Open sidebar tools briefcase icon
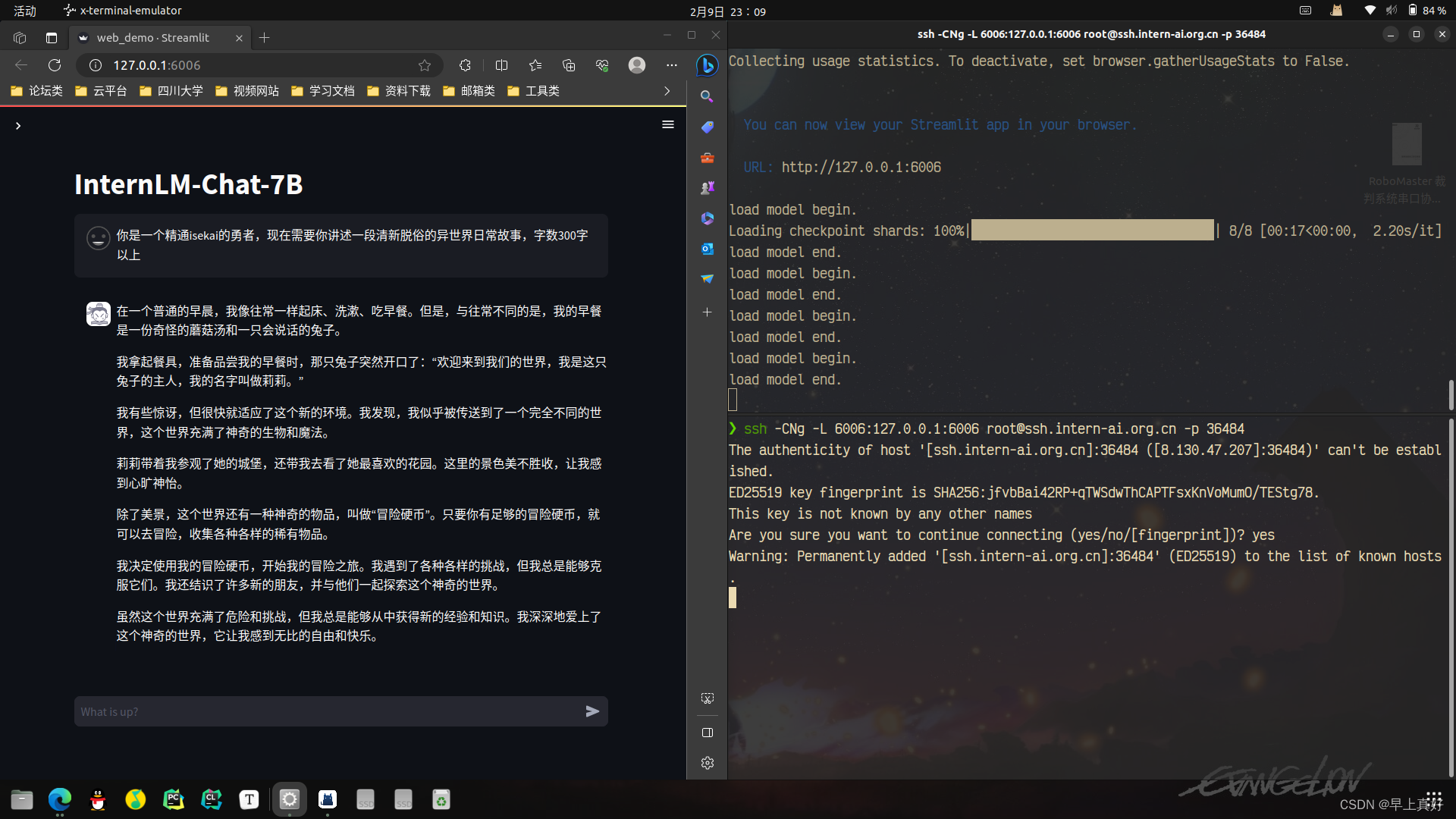 (707, 158)
